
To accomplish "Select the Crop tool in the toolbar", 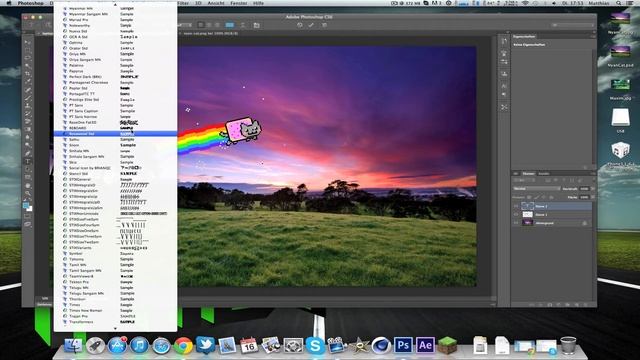I will tap(28, 74).
